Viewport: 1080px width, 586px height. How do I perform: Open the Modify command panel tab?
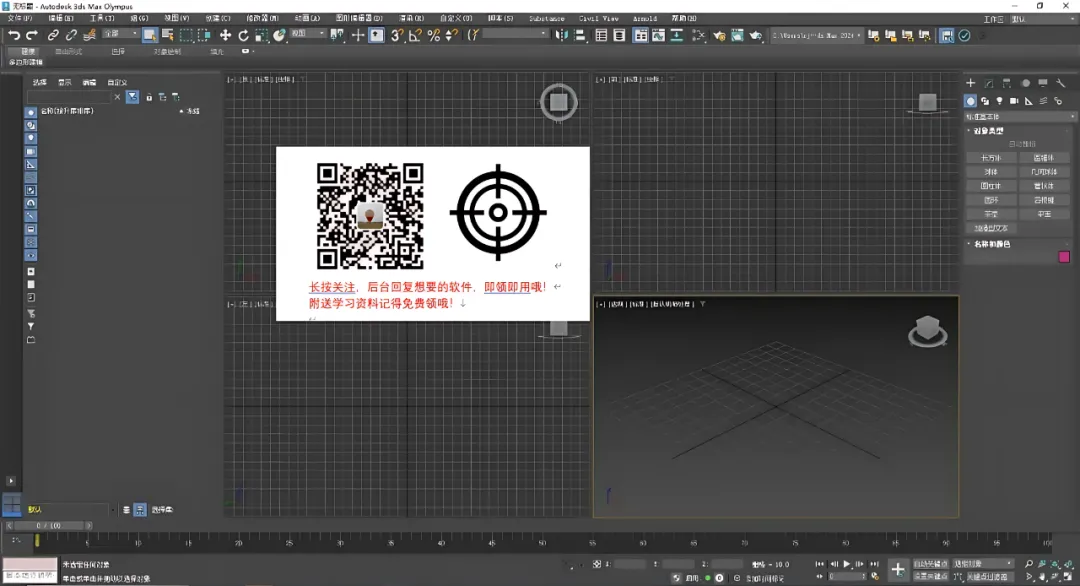click(989, 83)
